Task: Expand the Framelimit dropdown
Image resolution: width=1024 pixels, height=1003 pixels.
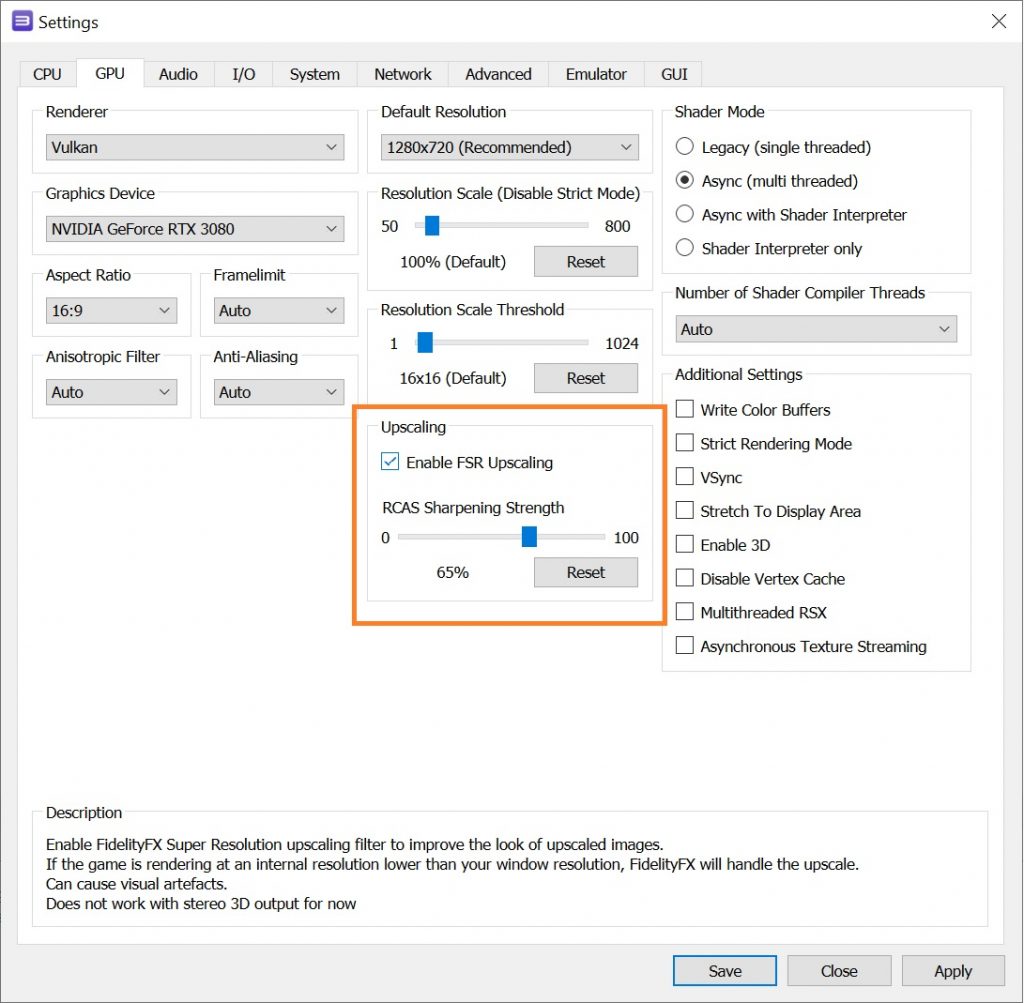Action: point(279,310)
